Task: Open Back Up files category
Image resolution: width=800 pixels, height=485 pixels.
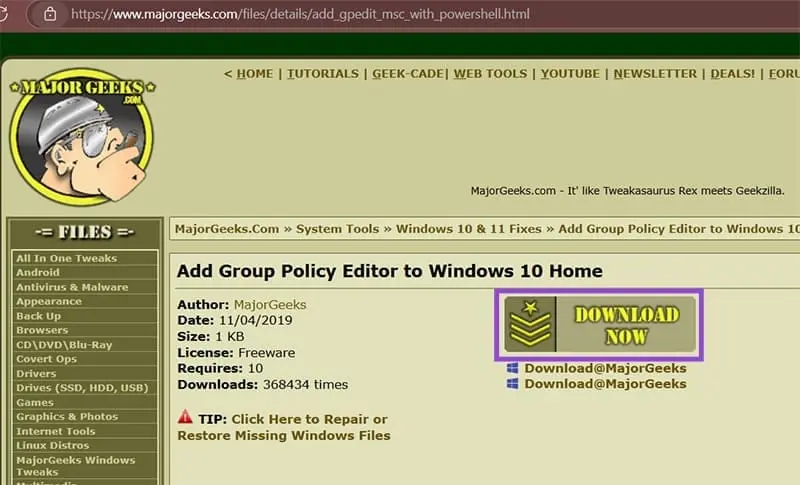Action: 38,316
